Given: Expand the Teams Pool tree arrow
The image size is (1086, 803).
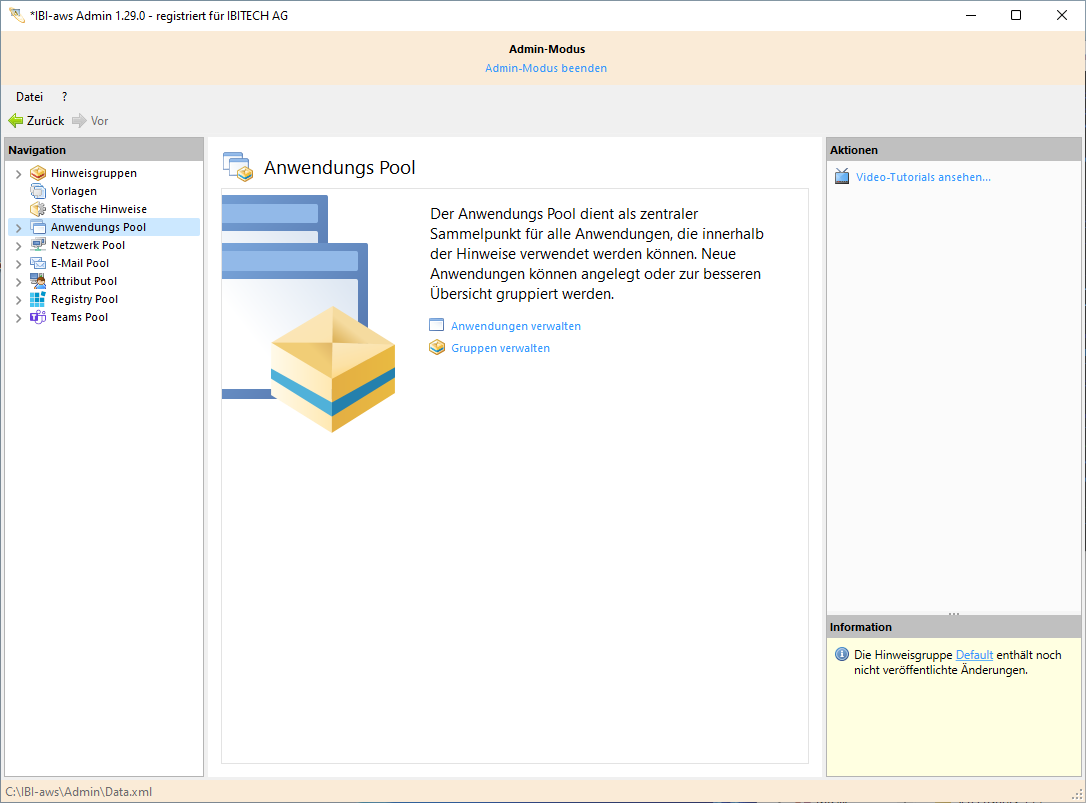Looking at the screenshot, I should tap(18, 318).
